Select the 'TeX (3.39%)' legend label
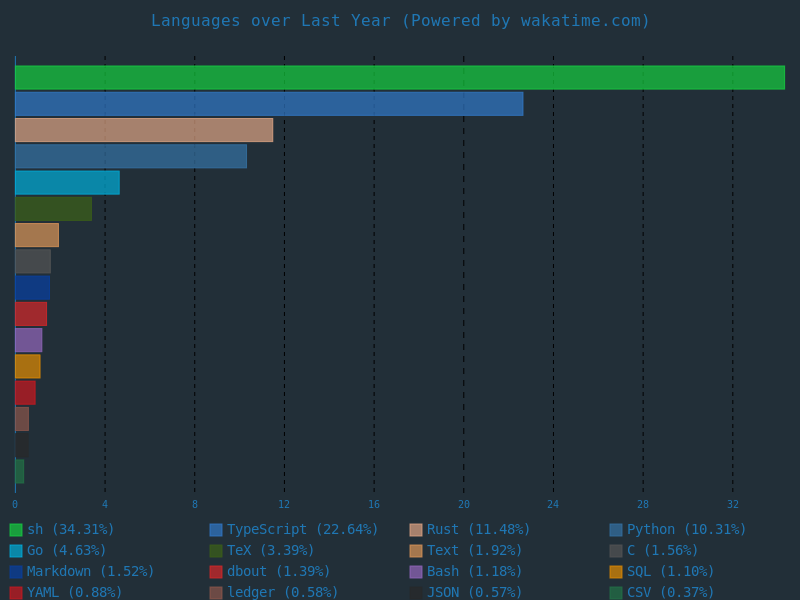 point(270,551)
